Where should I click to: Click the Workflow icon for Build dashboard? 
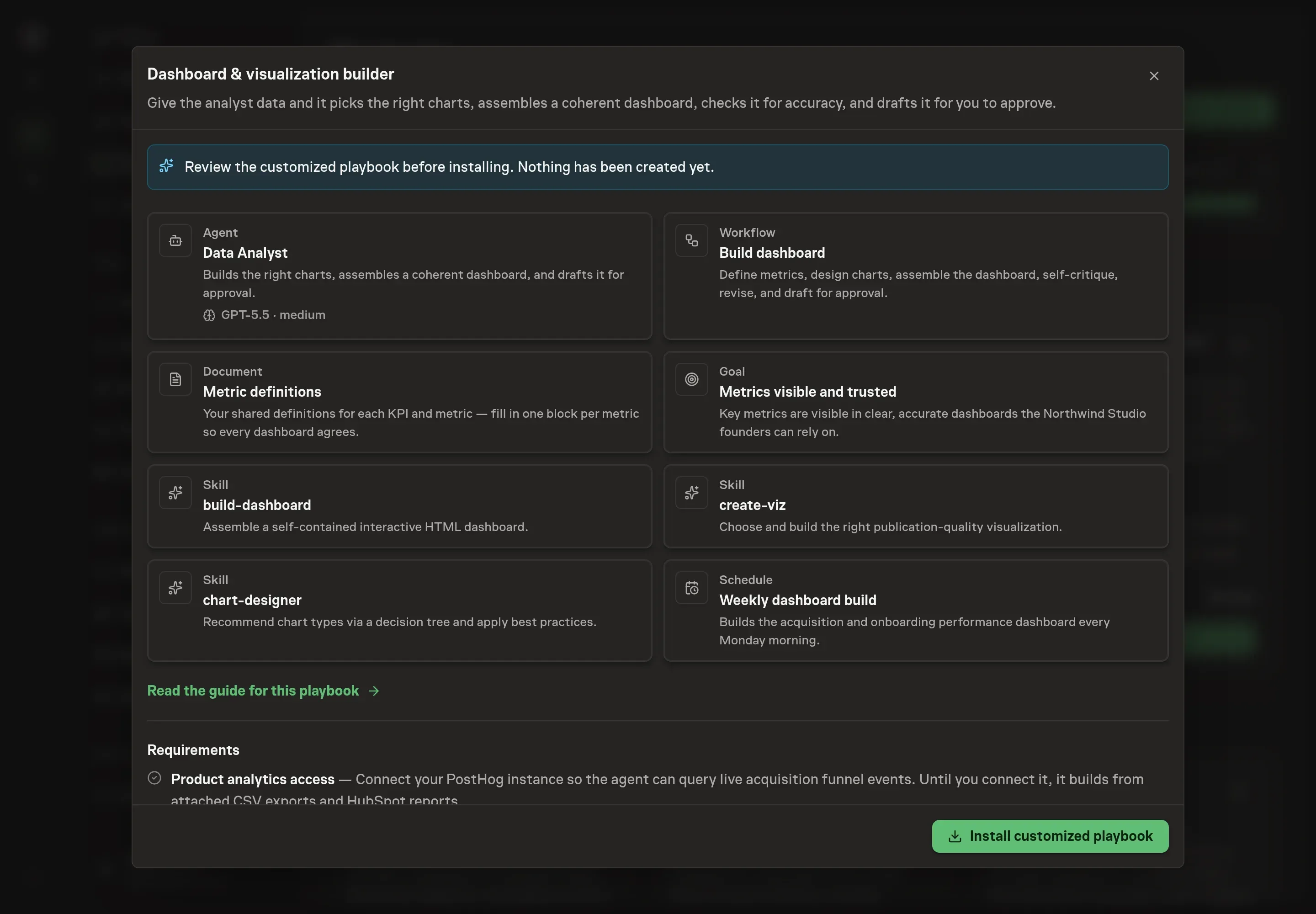click(691, 240)
